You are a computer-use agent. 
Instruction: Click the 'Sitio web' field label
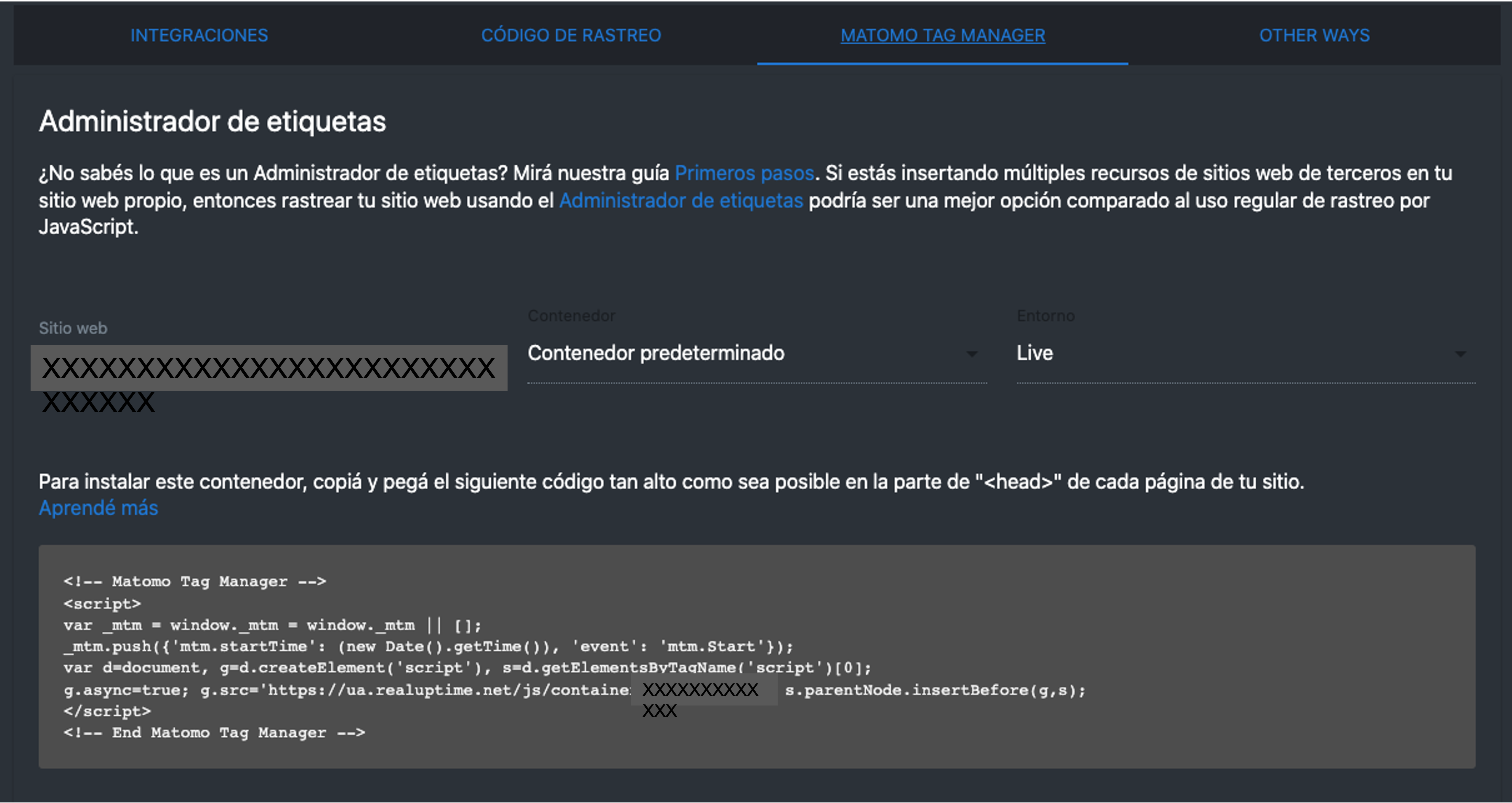tap(73, 328)
